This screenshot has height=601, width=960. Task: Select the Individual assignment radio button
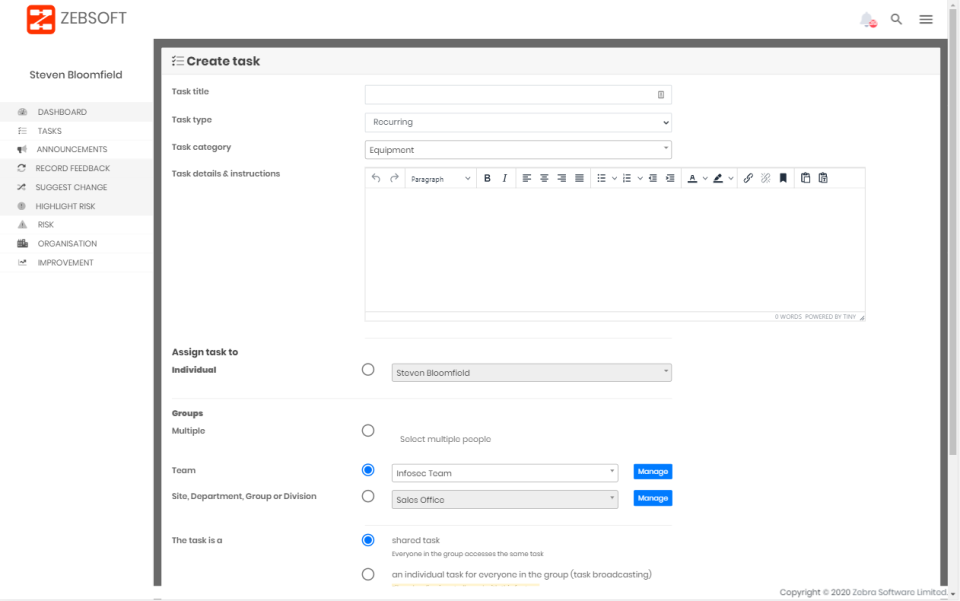pyautogui.click(x=368, y=369)
